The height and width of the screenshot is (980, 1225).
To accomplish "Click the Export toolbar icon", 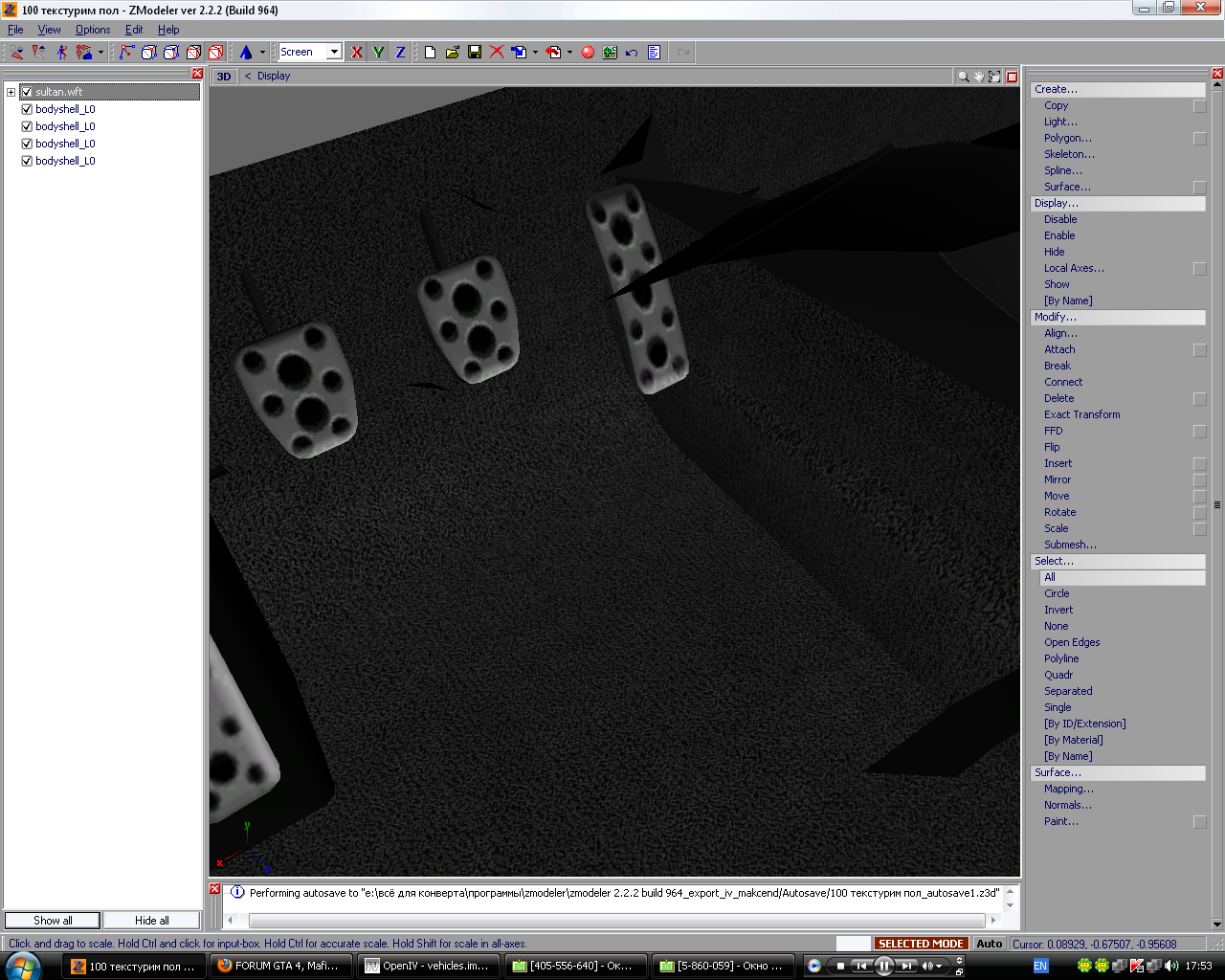I will pos(553,52).
